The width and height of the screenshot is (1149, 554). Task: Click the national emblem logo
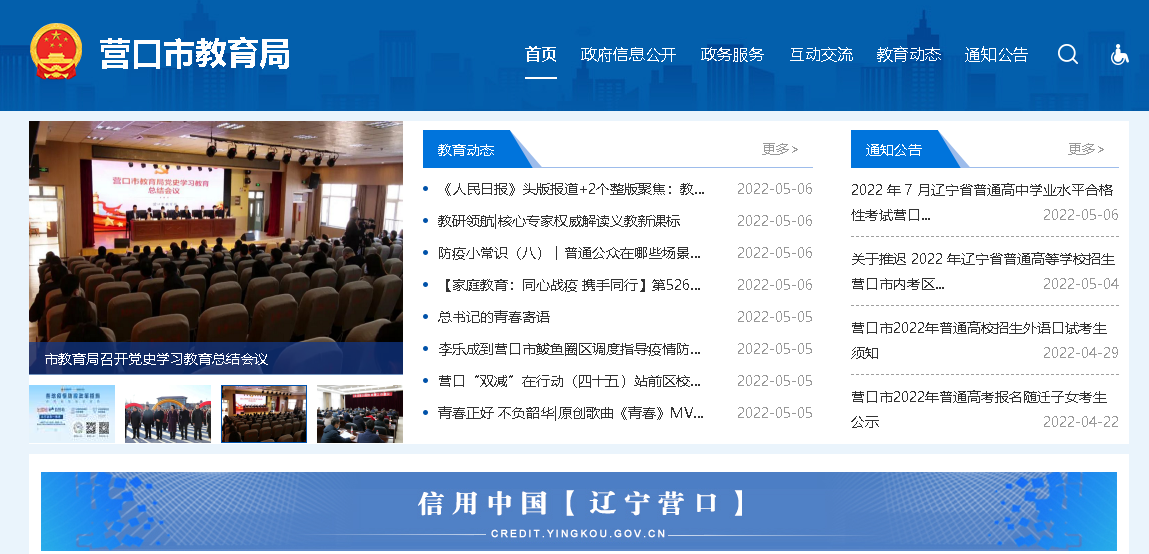[x=56, y=52]
